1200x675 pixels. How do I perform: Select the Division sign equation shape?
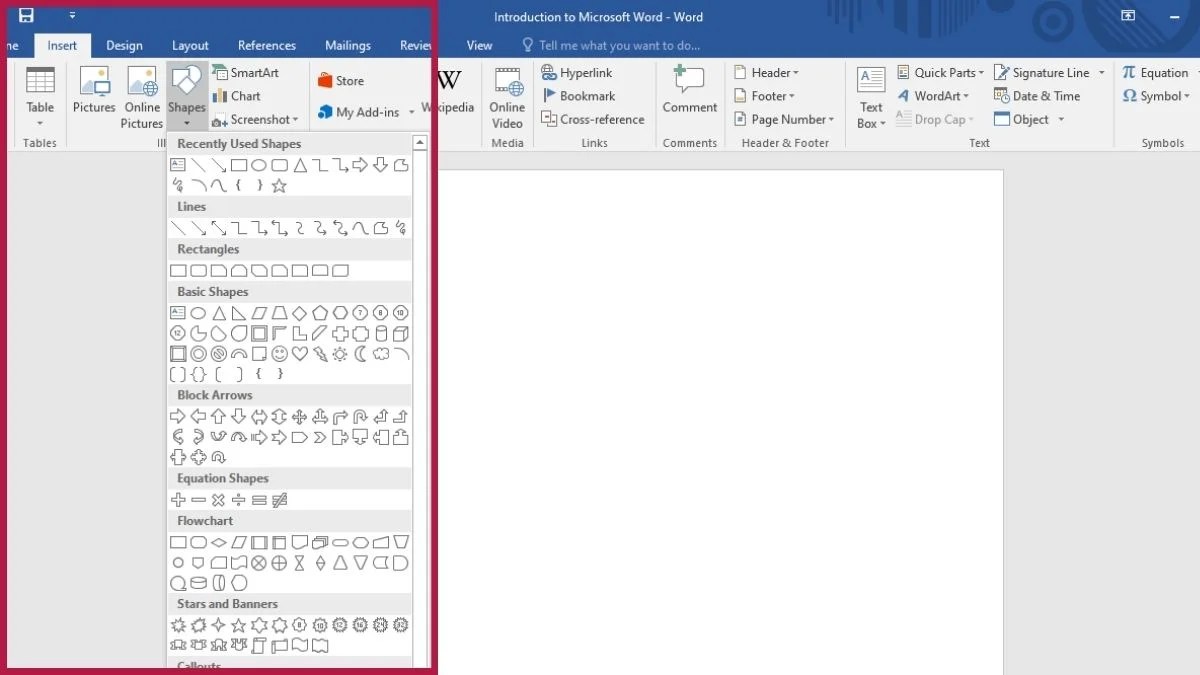tap(239, 499)
